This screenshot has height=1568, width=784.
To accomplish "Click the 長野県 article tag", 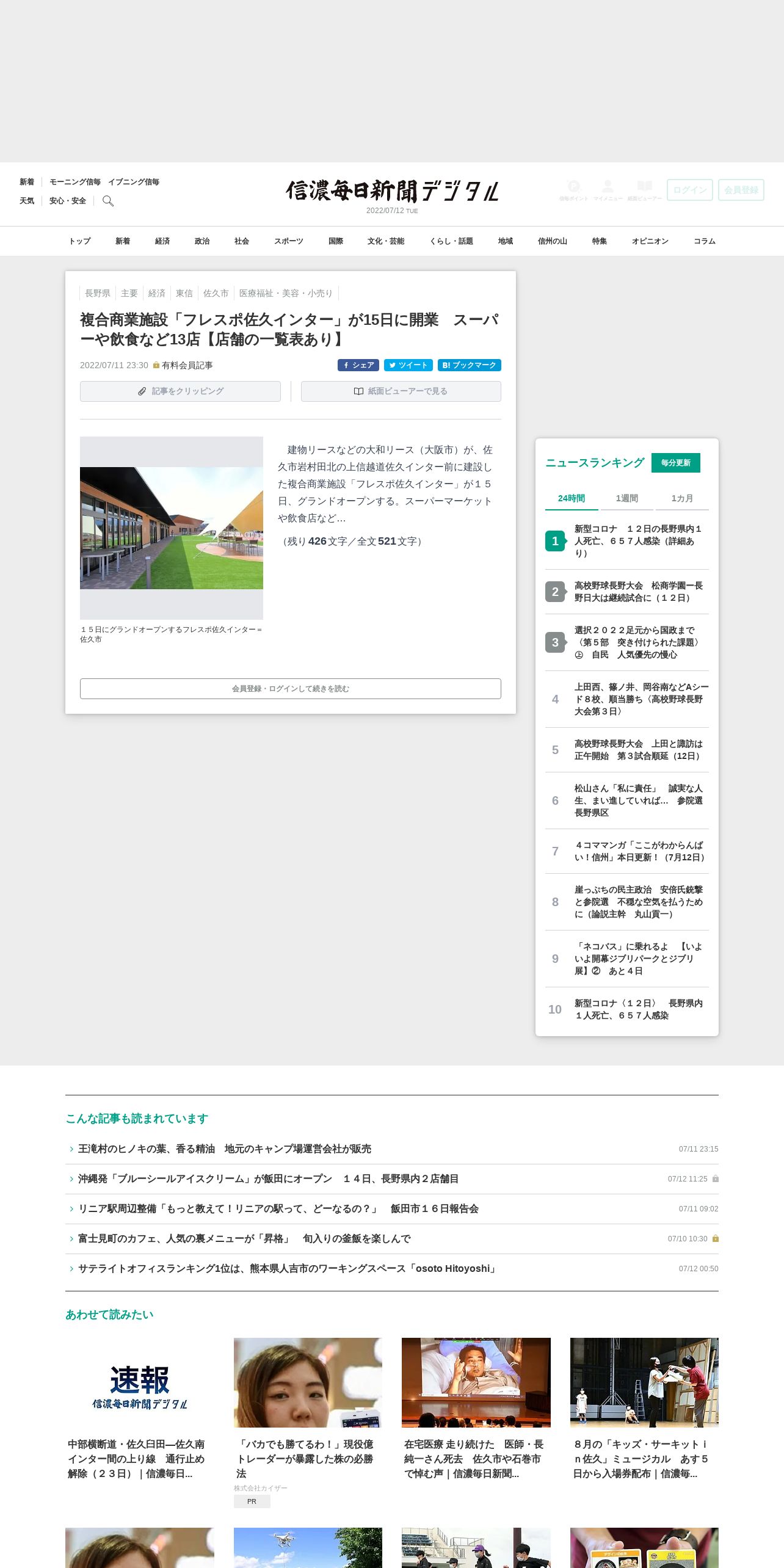I will (98, 293).
